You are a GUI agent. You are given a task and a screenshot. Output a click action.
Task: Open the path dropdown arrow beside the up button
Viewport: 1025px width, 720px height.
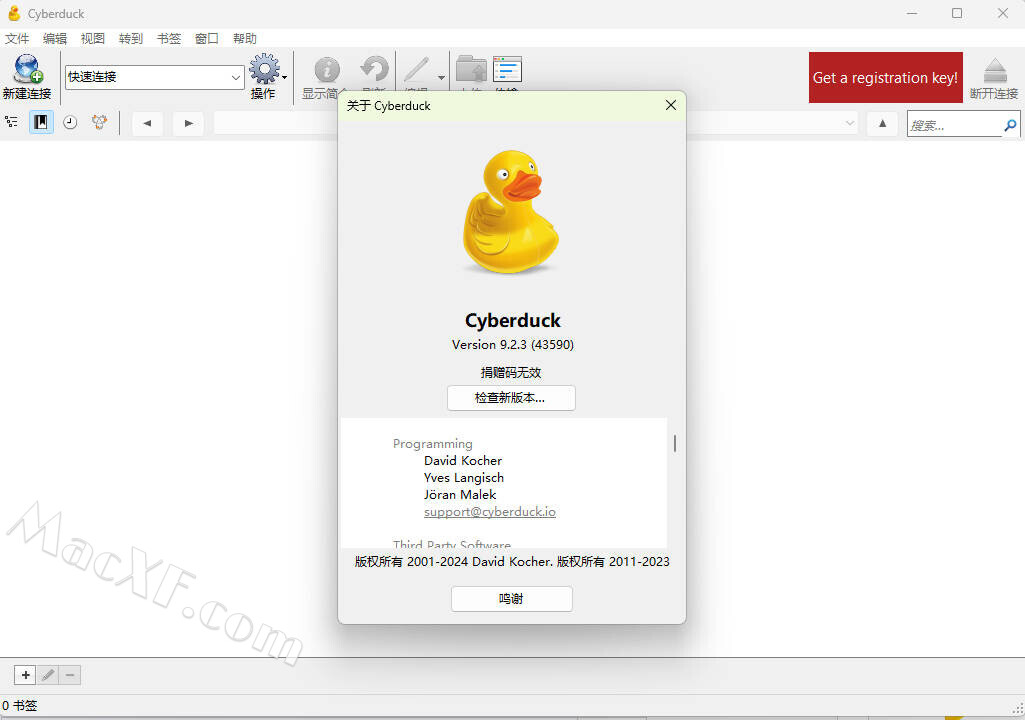(850, 123)
